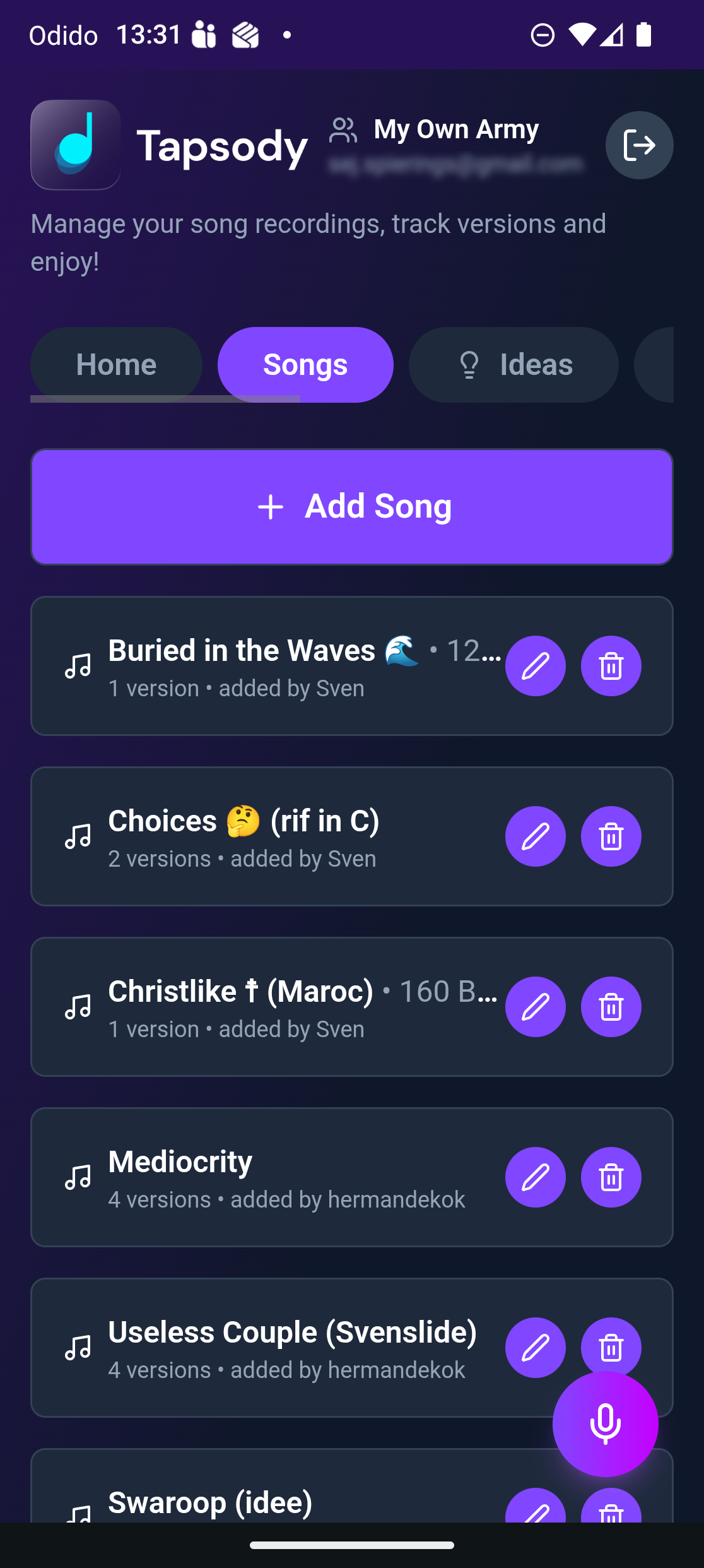Edit the Mediocrity song
This screenshot has width=704, height=1568.
point(535,1177)
